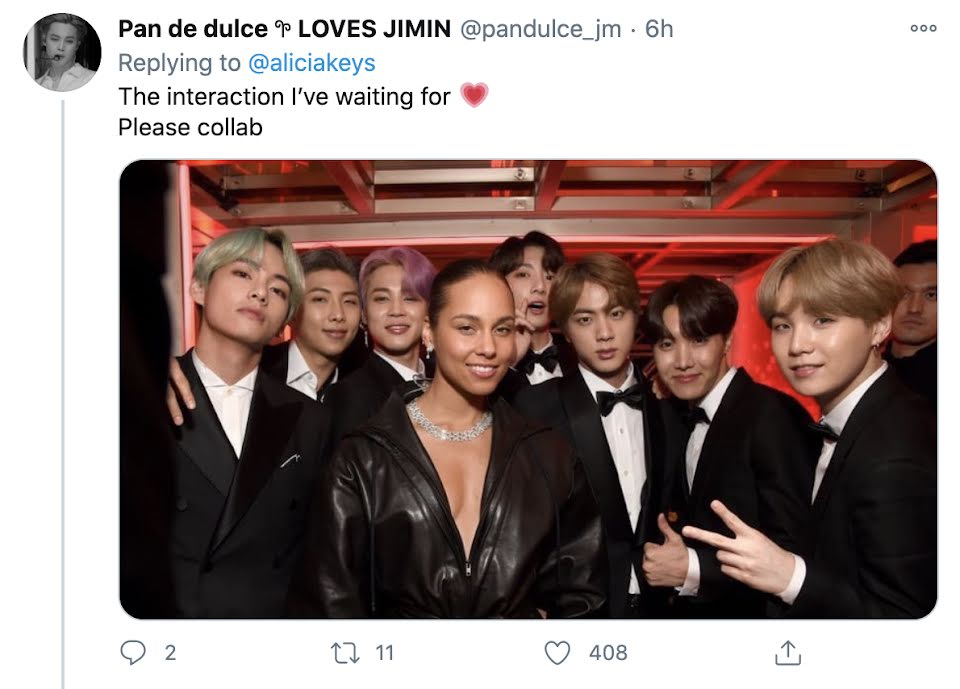Click the vertical thread line below the avatar
960x689 pixels.
pyautogui.click(x=62, y=400)
